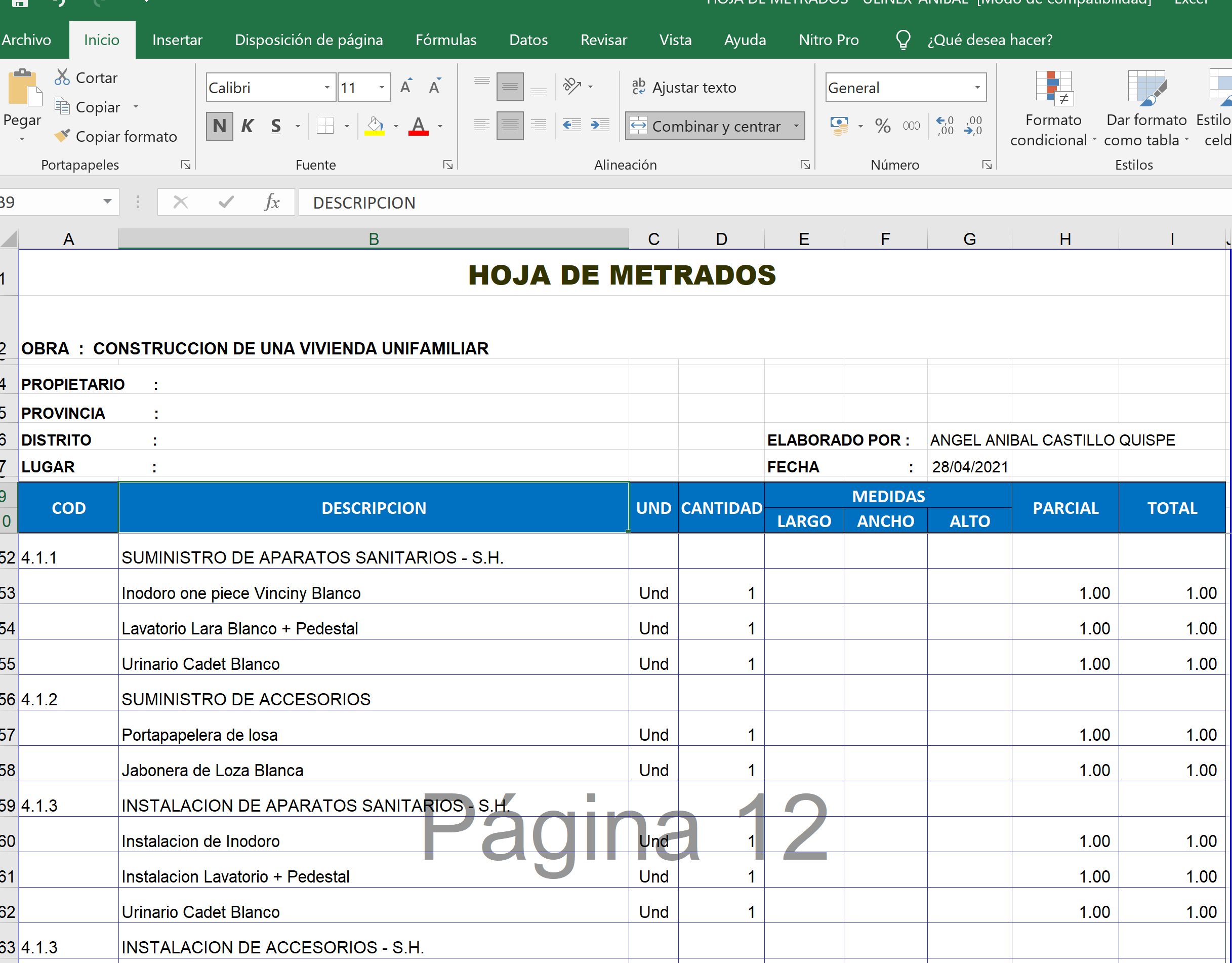1232x963 pixels.
Task: Switch to Datos tab
Action: click(528, 40)
